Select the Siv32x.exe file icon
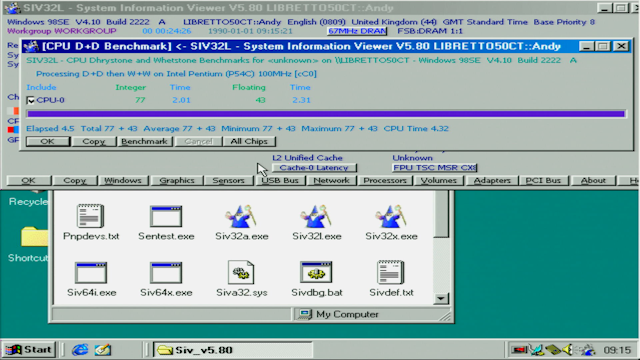 point(391,216)
